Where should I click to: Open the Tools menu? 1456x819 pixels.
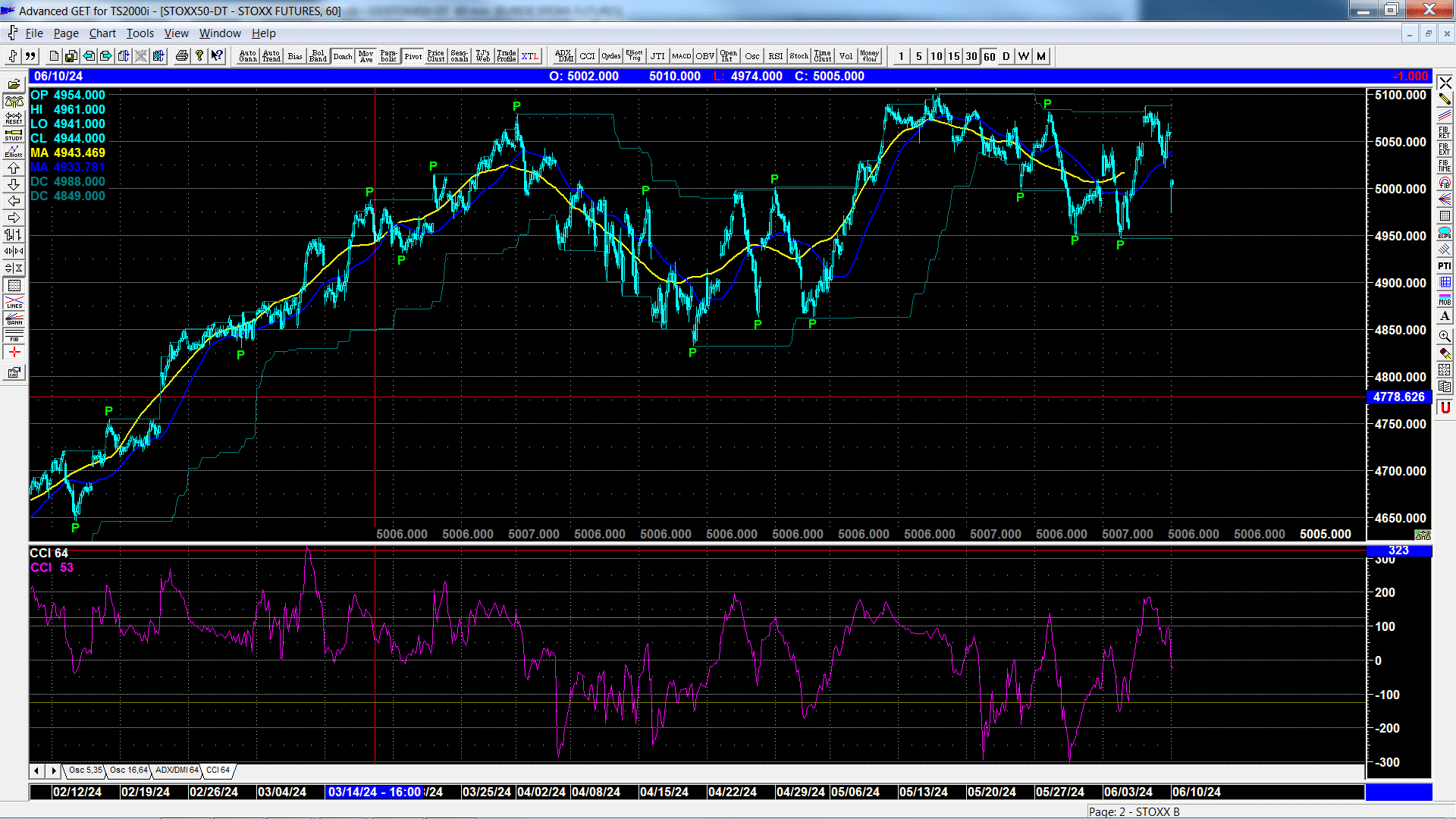click(140, 33)
